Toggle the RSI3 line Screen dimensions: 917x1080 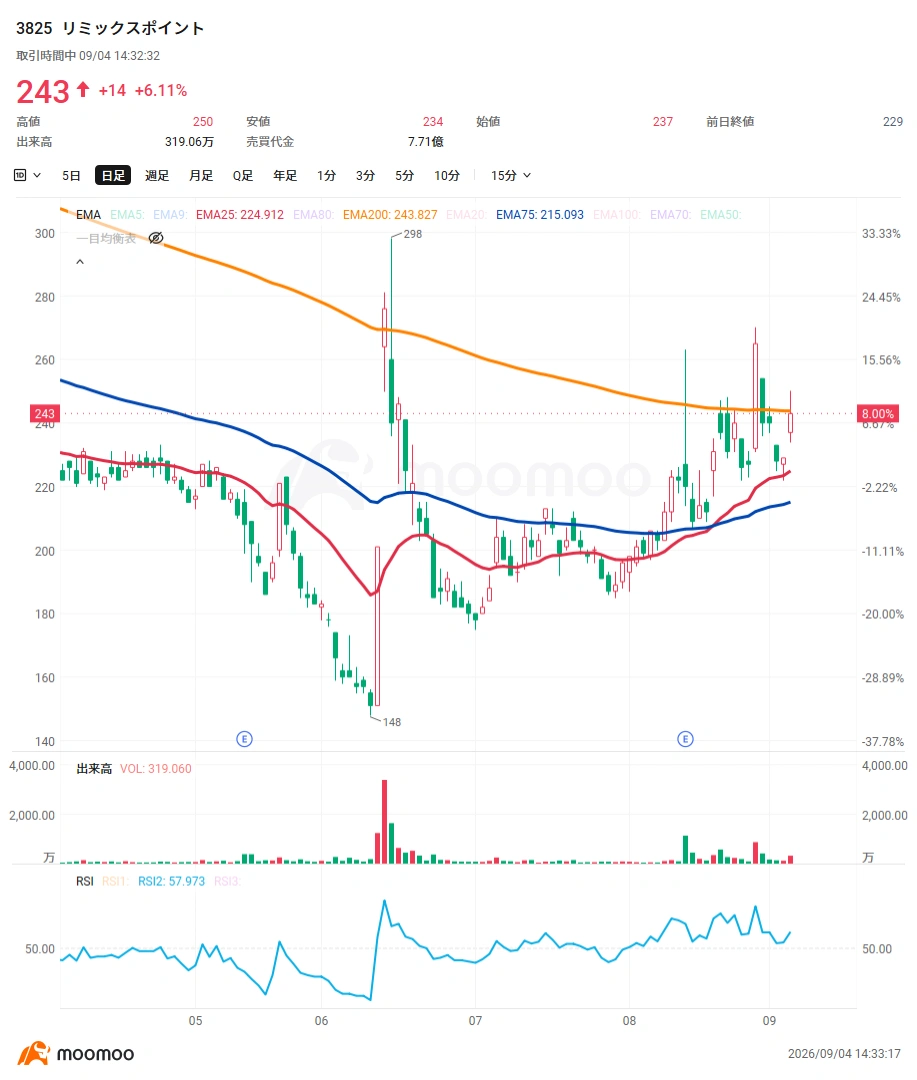pos(227,882)
